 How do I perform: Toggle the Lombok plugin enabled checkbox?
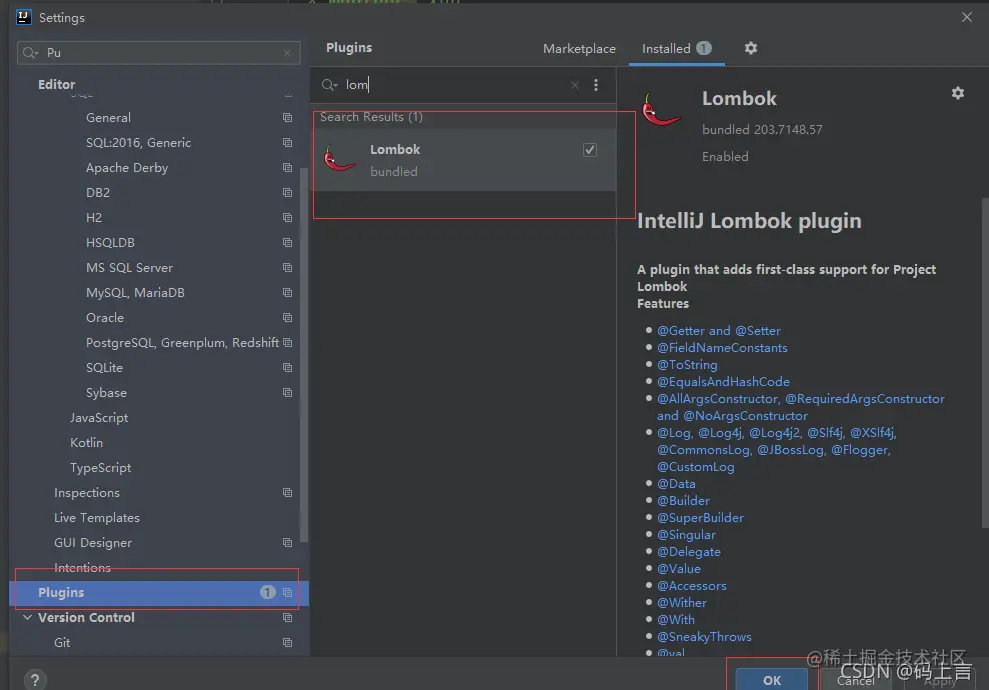click(x=590, y=150)
